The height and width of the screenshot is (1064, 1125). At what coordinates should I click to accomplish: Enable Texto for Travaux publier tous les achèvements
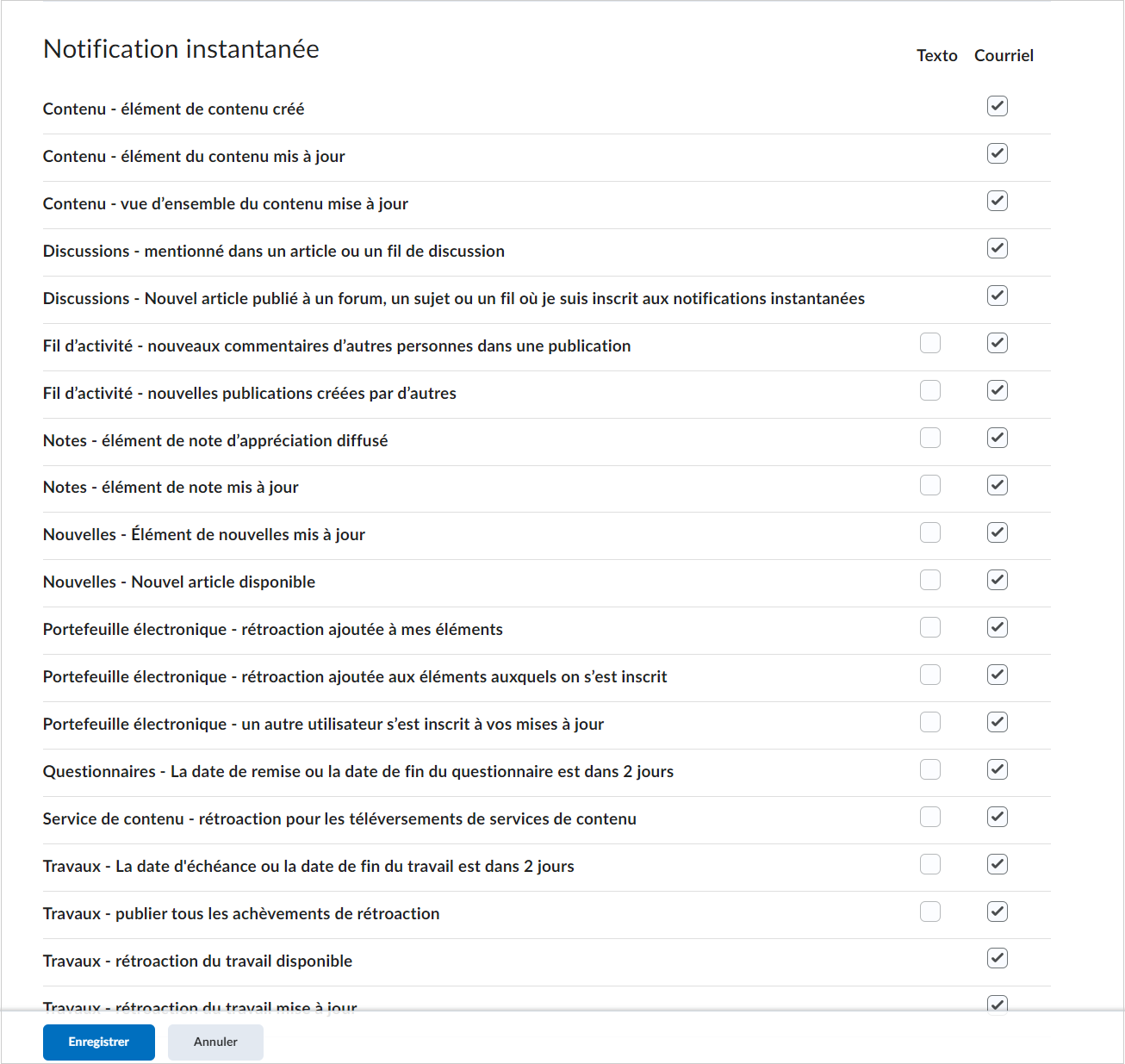click(x=929, y=912)
